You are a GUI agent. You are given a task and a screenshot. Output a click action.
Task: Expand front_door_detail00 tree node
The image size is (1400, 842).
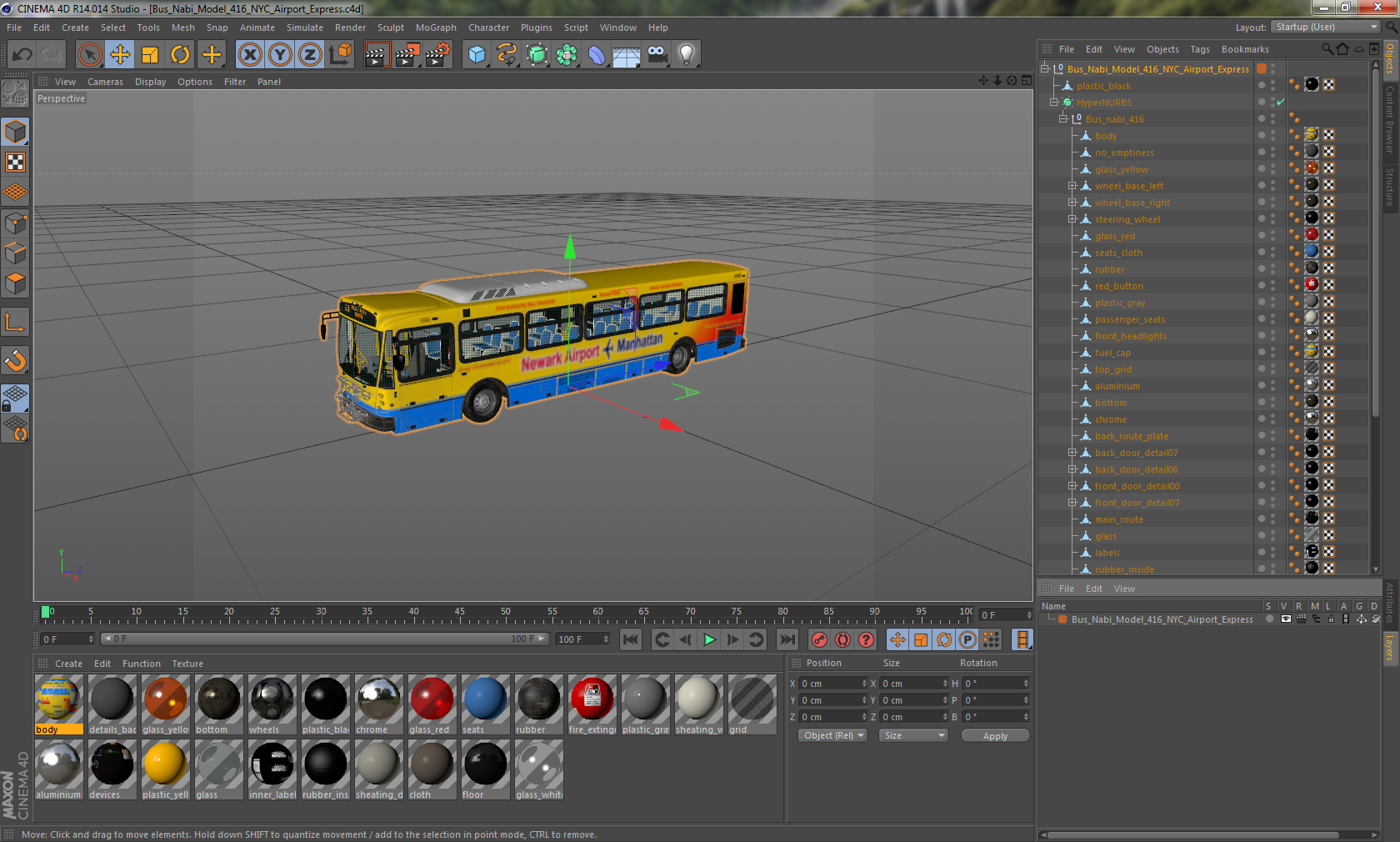point(1072,486)
